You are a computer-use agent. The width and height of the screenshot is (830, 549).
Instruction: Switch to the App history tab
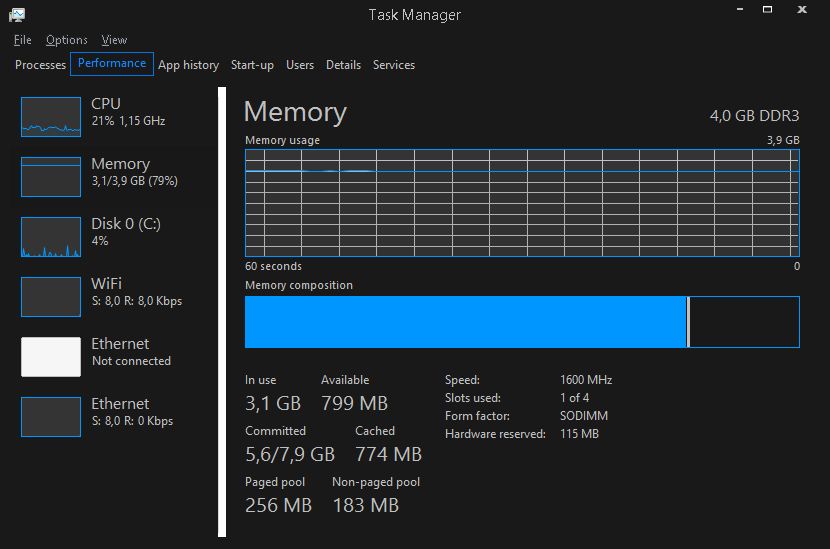(x=188, y=65)
